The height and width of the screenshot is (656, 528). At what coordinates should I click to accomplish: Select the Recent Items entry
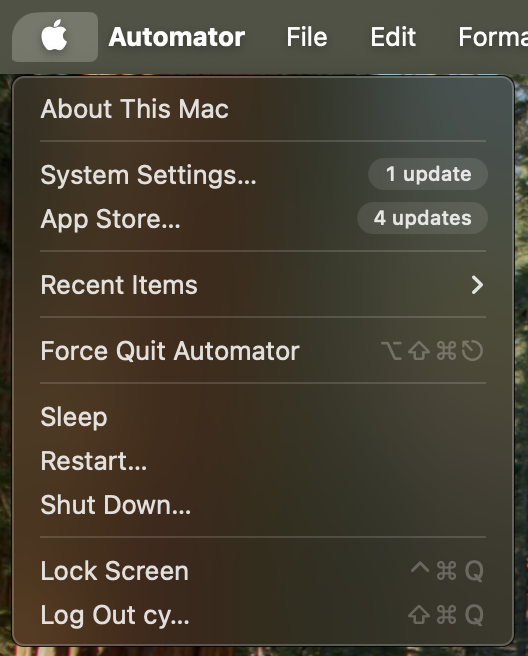click(263, 285)
